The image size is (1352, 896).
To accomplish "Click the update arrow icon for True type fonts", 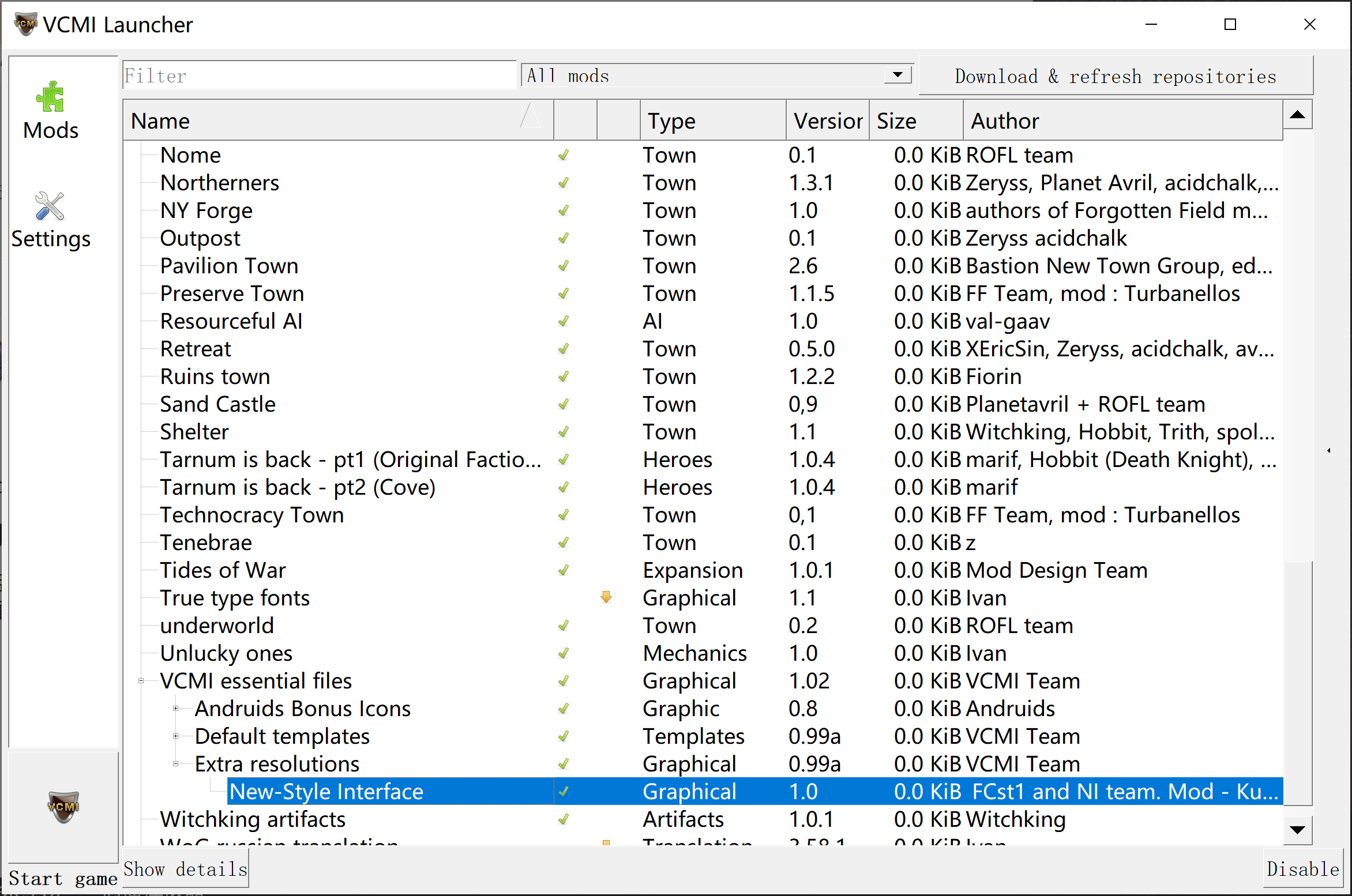I will (x=606, y=597).
